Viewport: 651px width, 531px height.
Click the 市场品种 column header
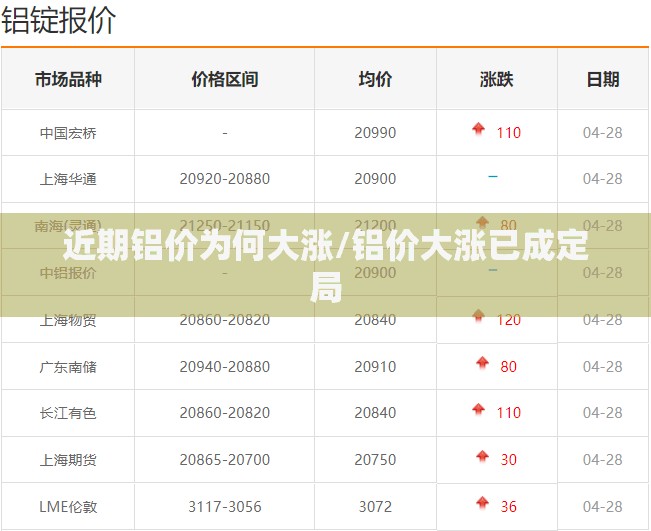click(x=68, y=79)
